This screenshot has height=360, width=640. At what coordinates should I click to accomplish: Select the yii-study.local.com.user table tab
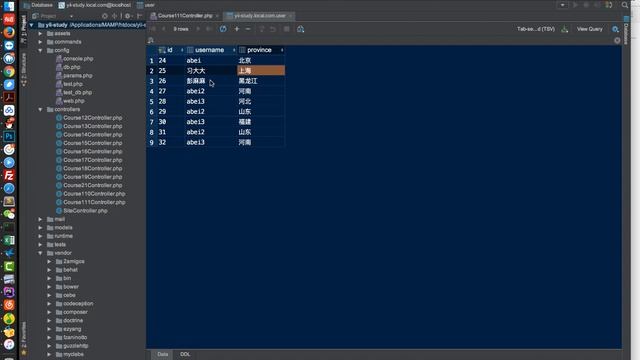coord(260,16)
